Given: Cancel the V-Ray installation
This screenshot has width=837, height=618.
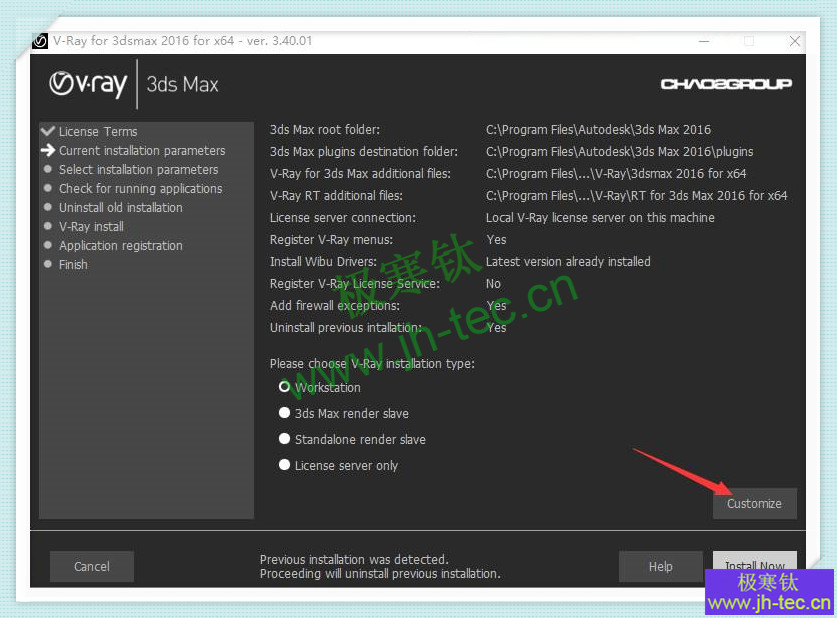Looking at the screenshot, I should [92, 566].
